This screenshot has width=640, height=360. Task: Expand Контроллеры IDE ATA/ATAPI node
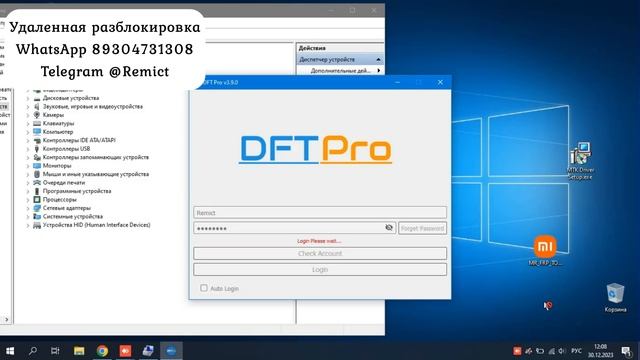(x=28, y=141)
